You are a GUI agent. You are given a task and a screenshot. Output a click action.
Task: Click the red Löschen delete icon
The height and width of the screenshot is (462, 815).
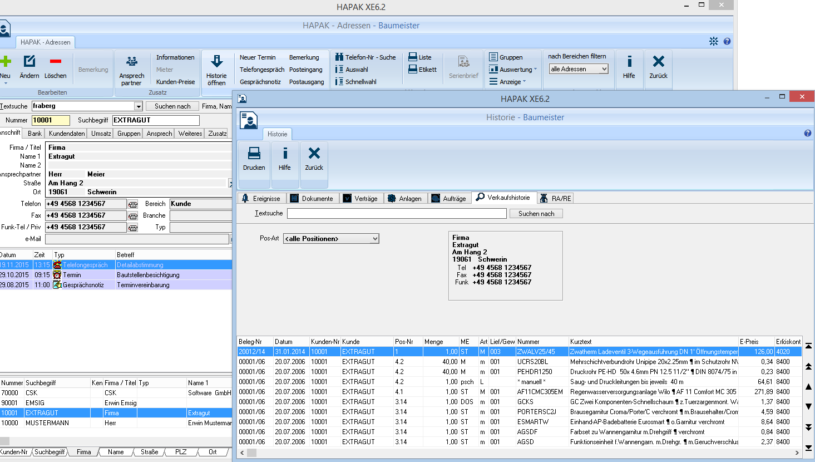click(x=55, y=61)
